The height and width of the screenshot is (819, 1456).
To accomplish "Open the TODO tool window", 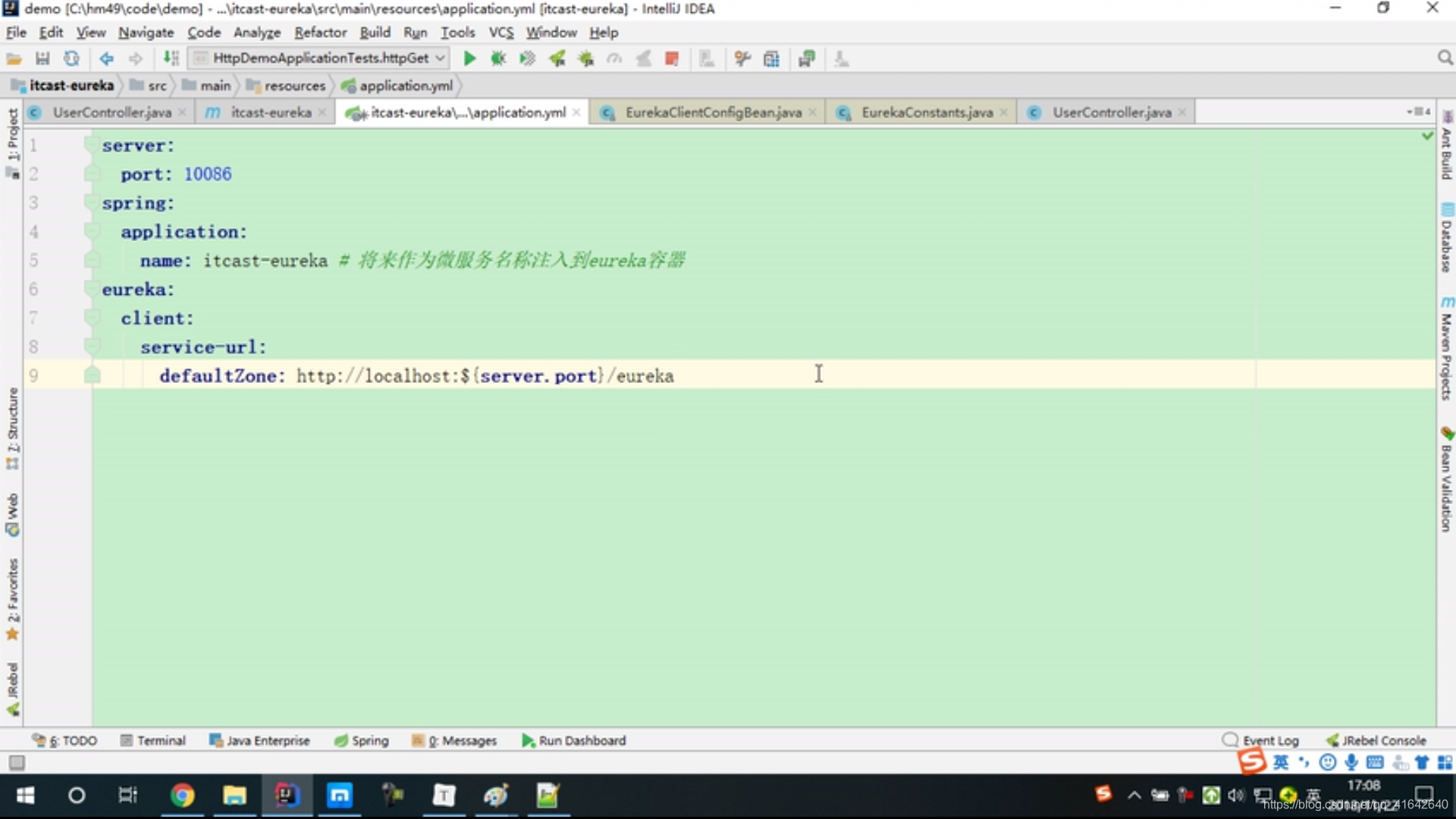I will coord(65,741).
